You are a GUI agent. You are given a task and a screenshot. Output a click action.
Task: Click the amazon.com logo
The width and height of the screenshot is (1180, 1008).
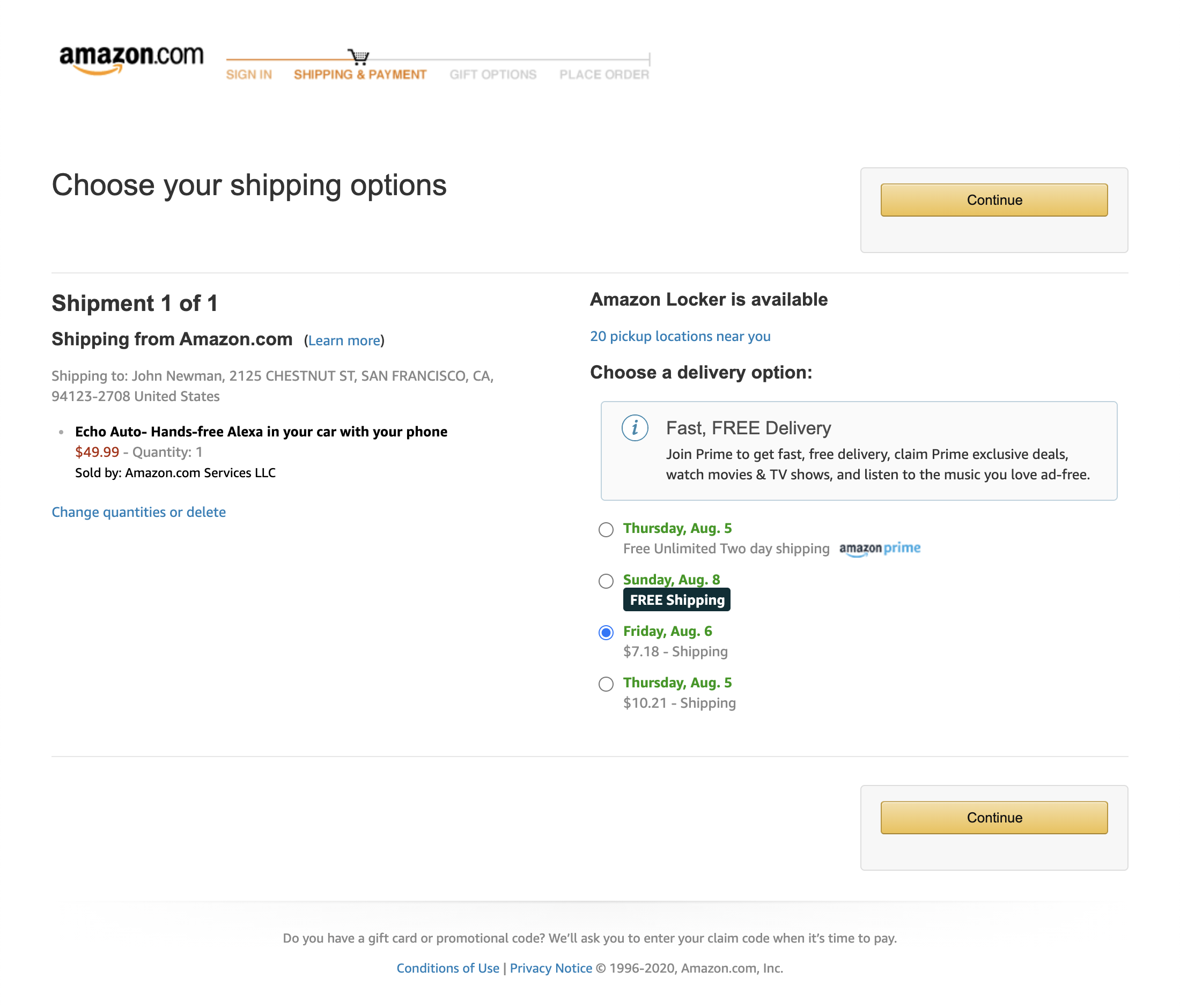tap(131, 58)
